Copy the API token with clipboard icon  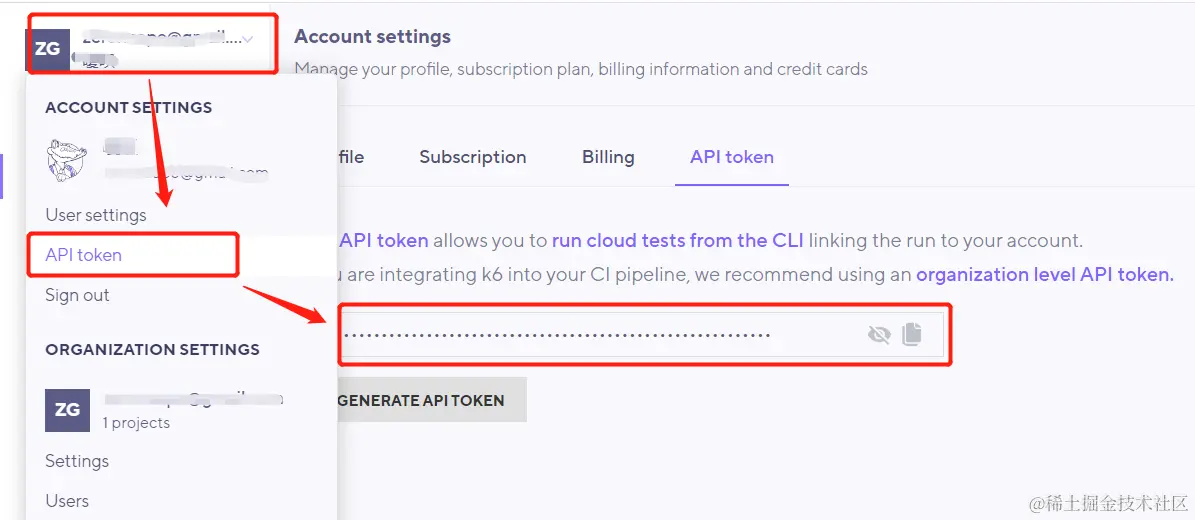click(911, 334)
